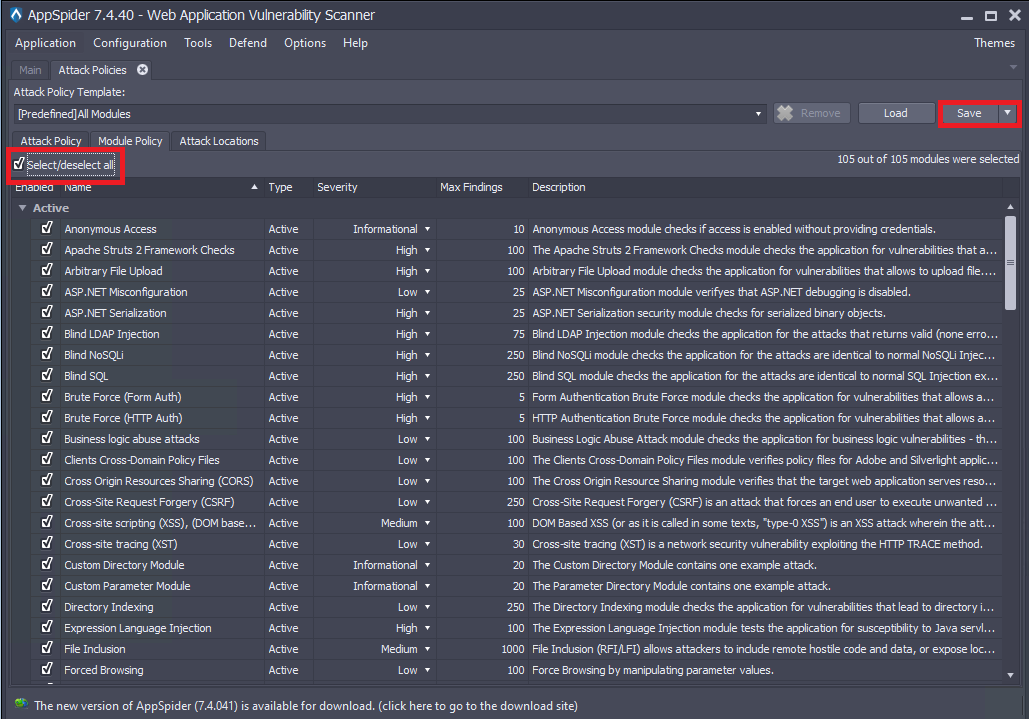Image resolution: width=1029 pixels, height=719 pixels.
Task: Click the Load button
Action: coord(895,113)
